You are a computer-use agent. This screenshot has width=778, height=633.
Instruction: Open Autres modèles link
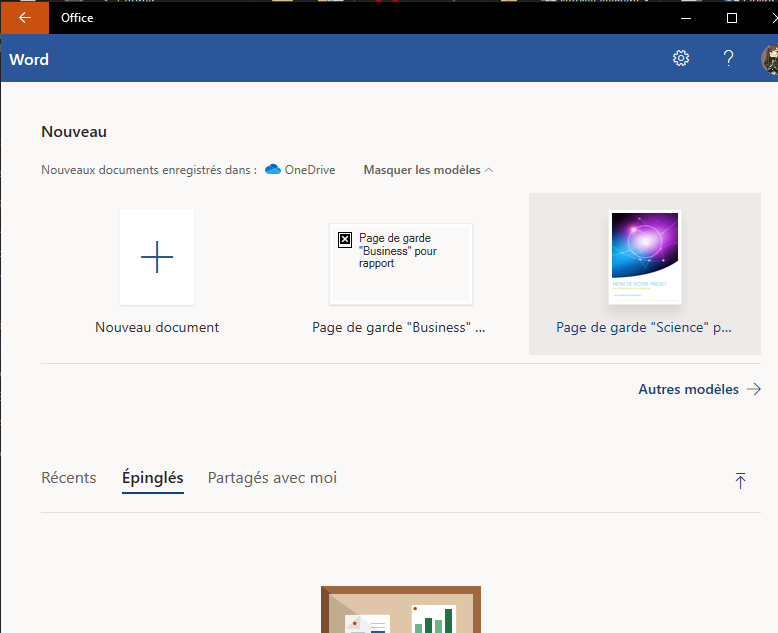[x=700, y=389]
